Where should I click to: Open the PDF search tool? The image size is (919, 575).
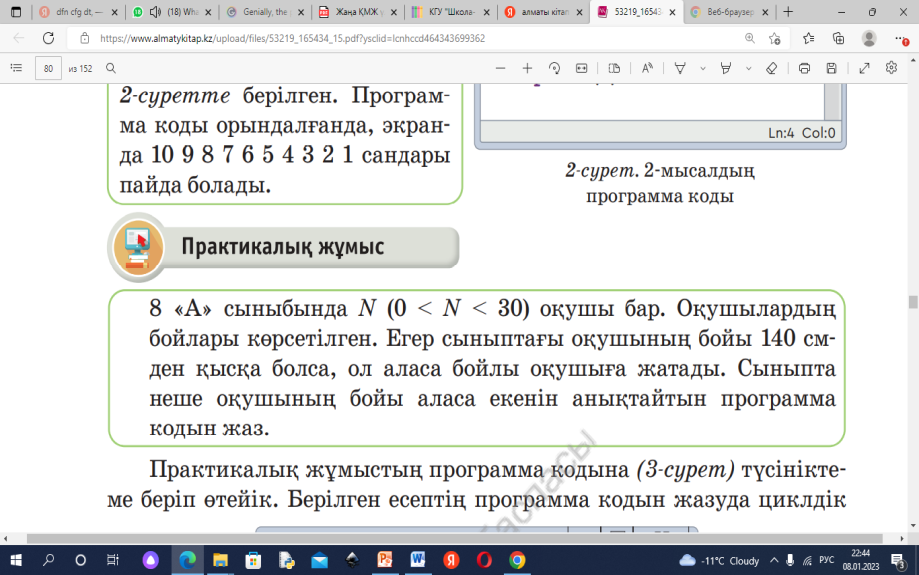111,68
